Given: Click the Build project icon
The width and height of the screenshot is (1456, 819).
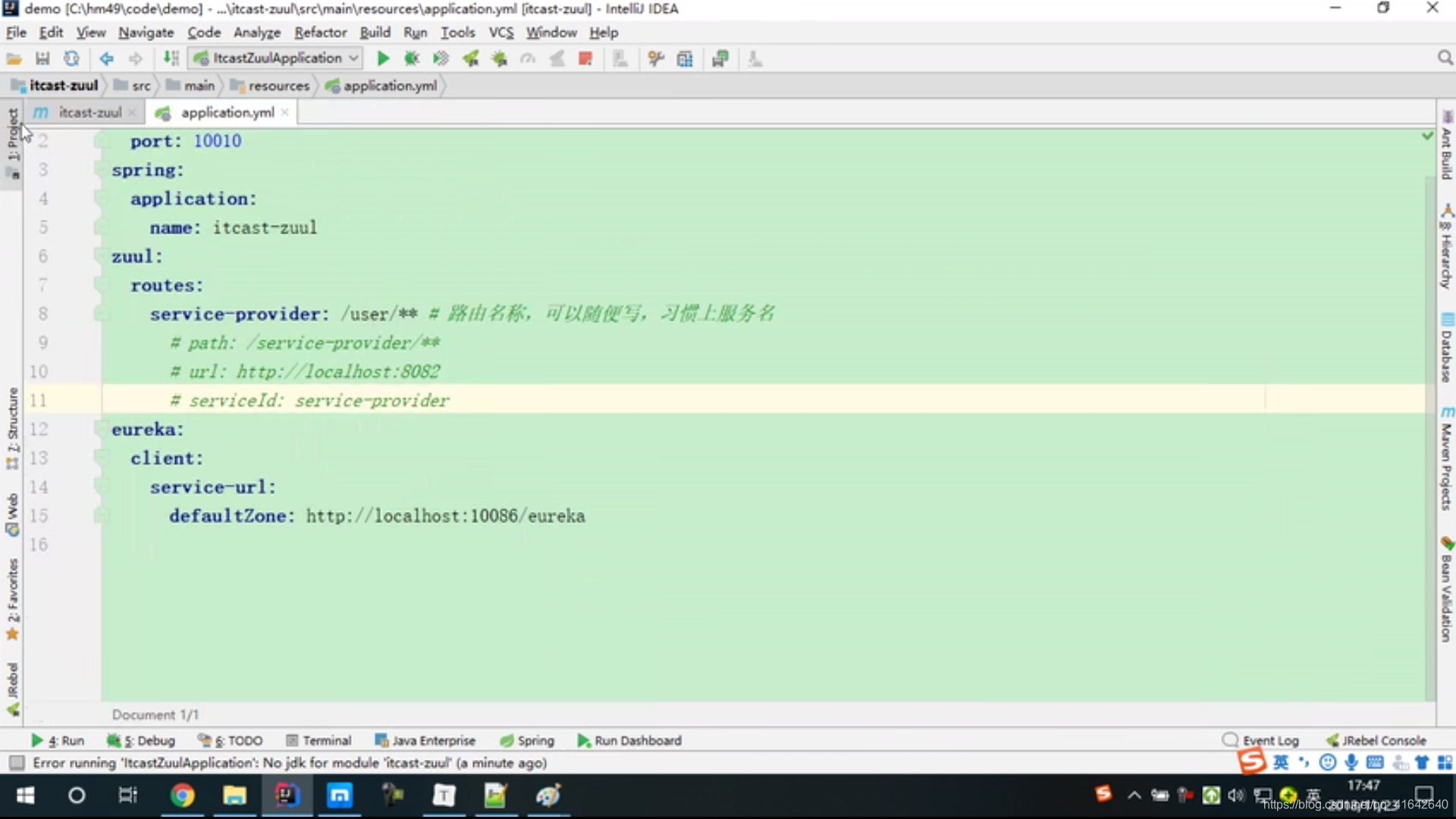Looking at the screenshot, I should click(x=171, y=58).
